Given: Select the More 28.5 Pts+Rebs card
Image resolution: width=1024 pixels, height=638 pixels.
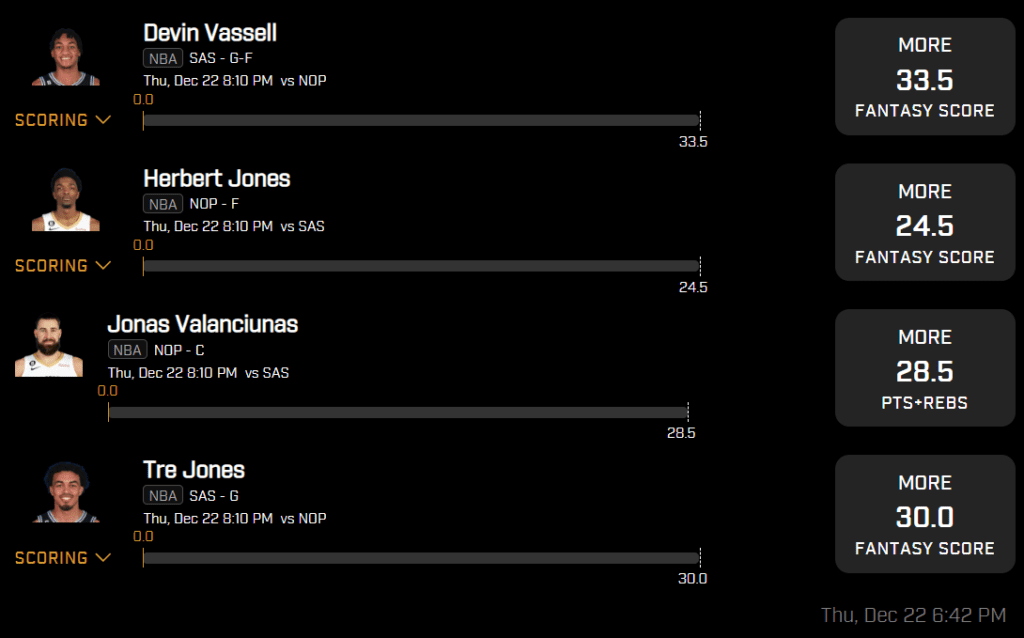Looking at the screenshot, I should (924, 368).
